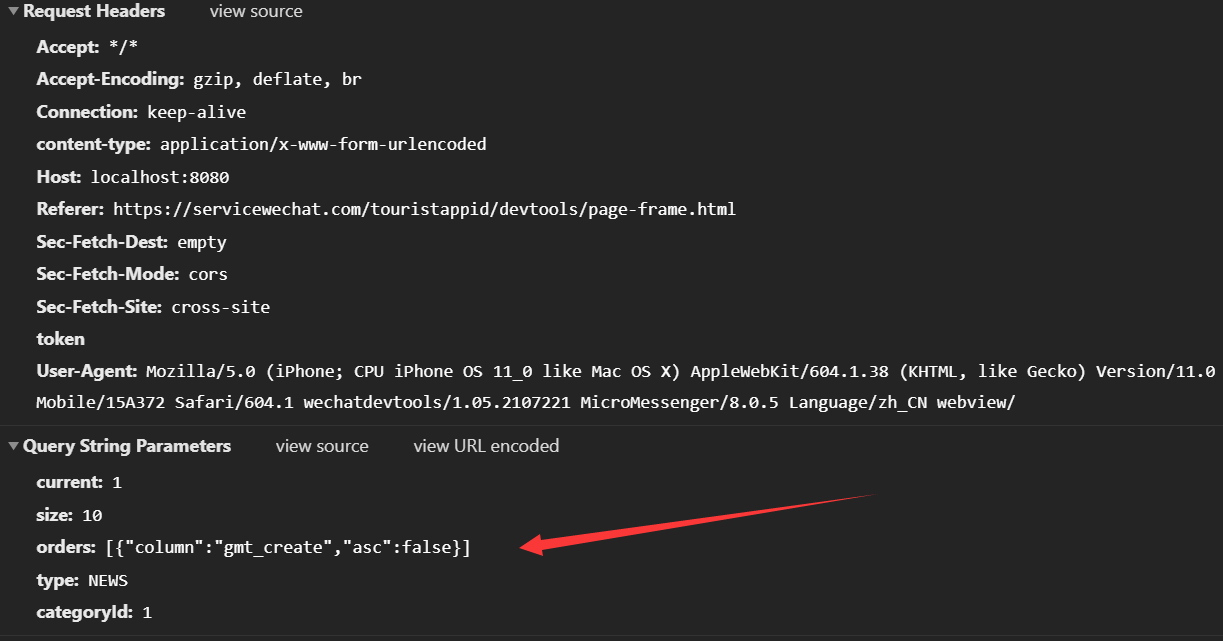Click the Sec-Fetch-Site header label
This screenshot has height=641, width=1223.
point(99,307)
